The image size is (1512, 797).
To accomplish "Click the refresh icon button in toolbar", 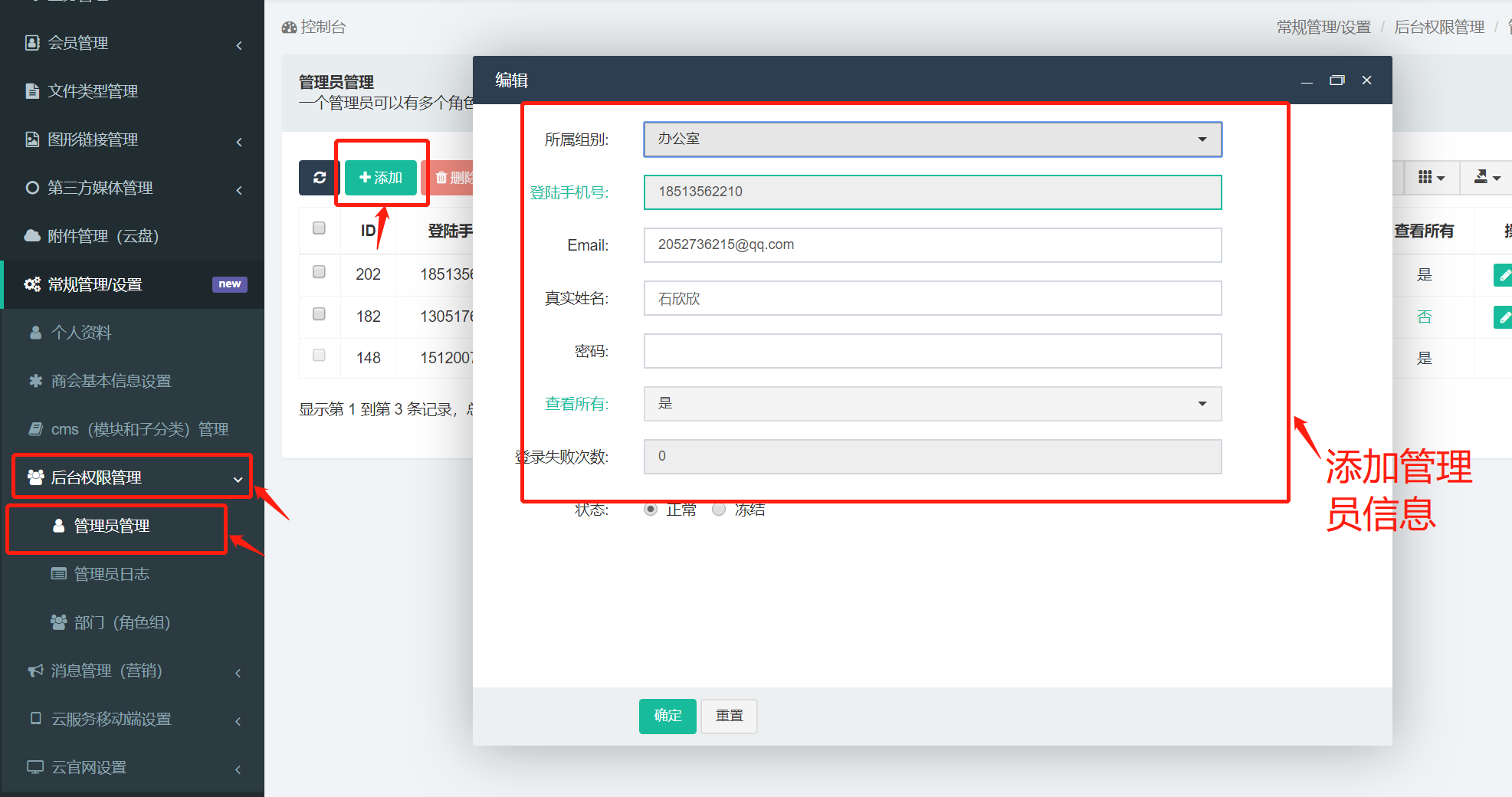I will pos(319,178).
